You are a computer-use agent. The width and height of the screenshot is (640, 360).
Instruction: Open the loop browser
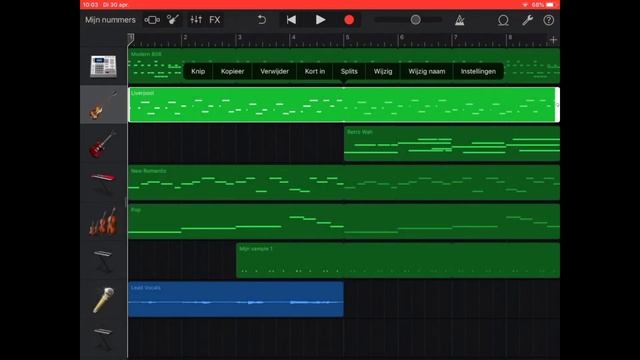point(503,20)
